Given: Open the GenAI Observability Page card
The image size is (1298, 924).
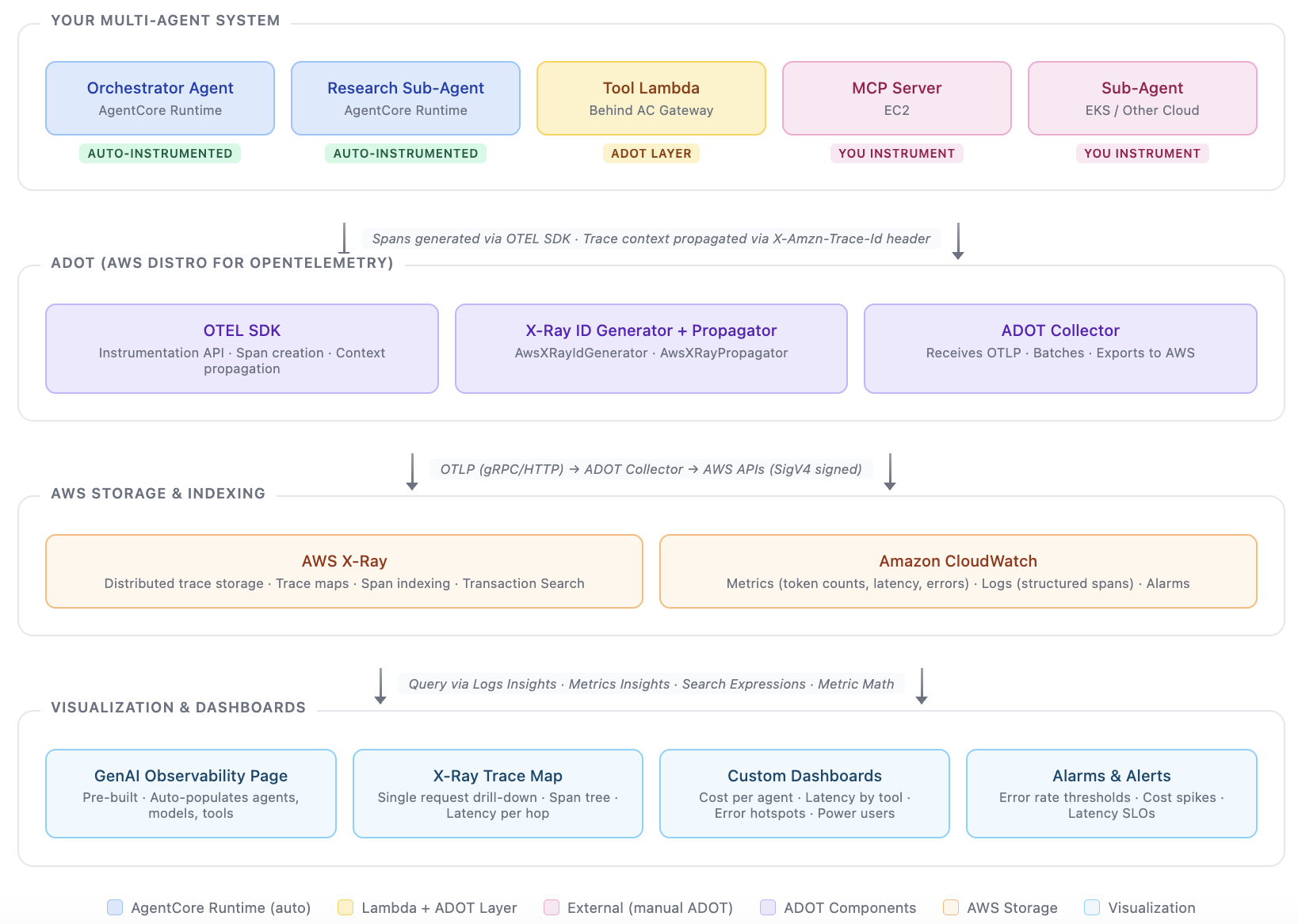Looking at the screenshot, I should click(191, 793).
